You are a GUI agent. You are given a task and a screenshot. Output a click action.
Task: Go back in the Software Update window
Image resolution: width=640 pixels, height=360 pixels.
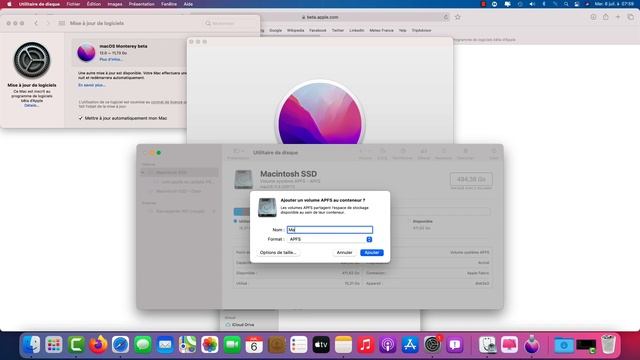[x=36, y=23]
